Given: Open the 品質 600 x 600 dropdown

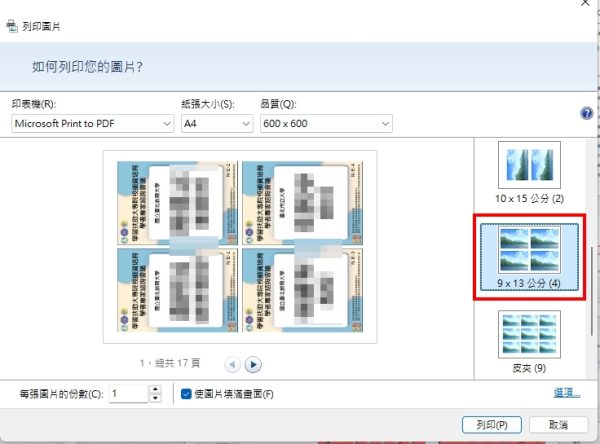Looking at the screenshot, I should (x=325, y=123).
